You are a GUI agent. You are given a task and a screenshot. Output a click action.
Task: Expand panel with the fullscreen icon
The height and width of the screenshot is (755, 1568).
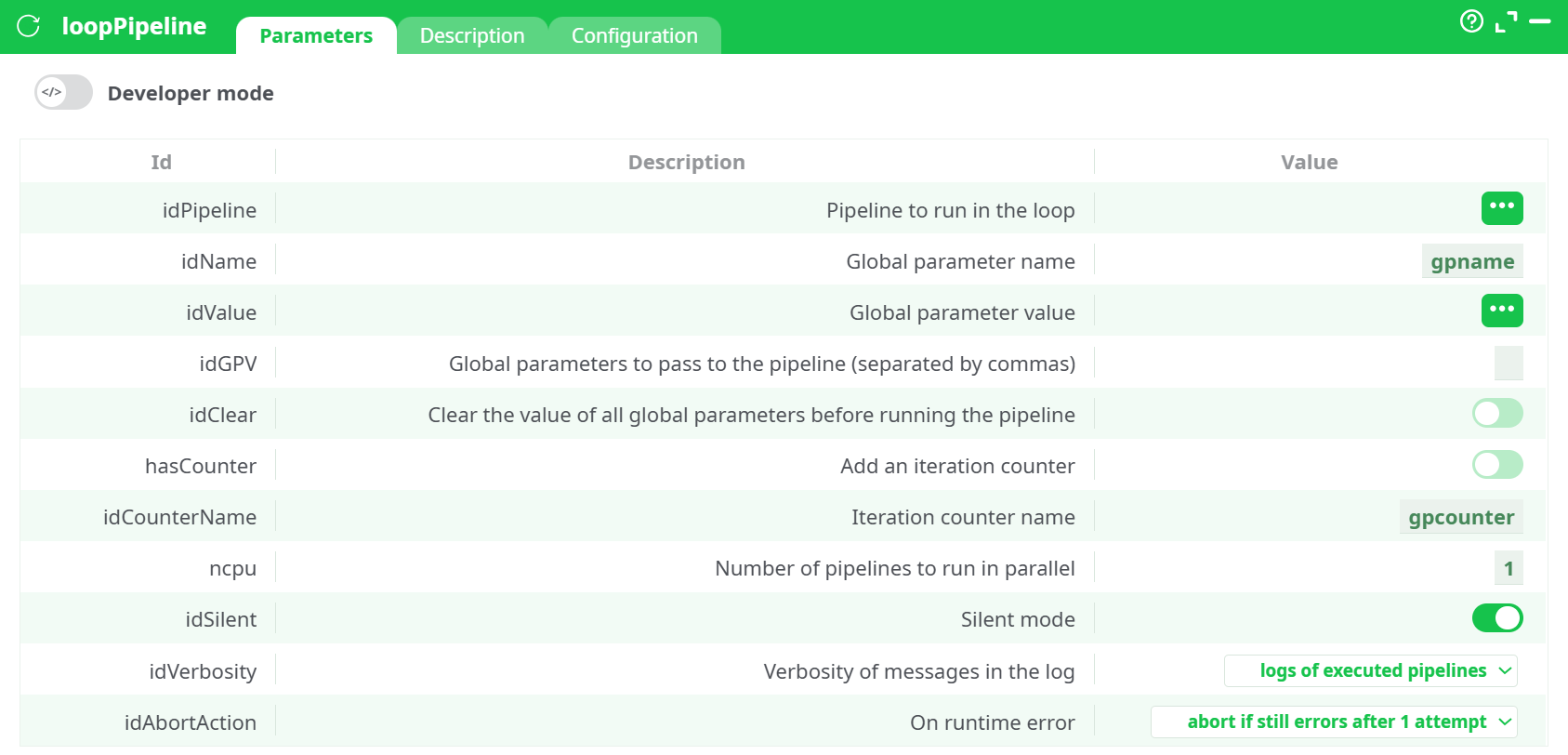pyautogui.click(x=1506, y=21)
